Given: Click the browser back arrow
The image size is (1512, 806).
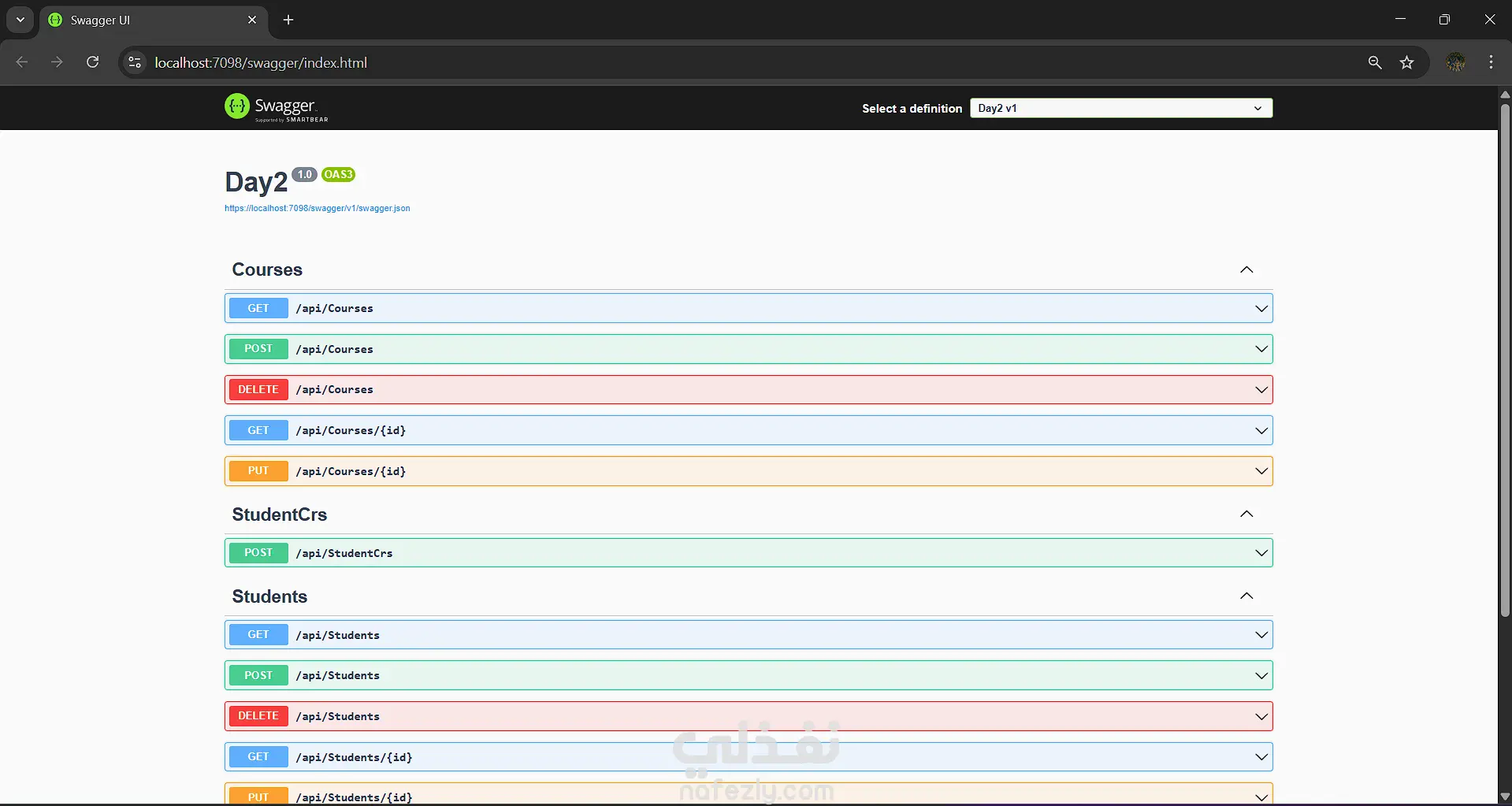Looking at the screenshot, I should [22, 62].
